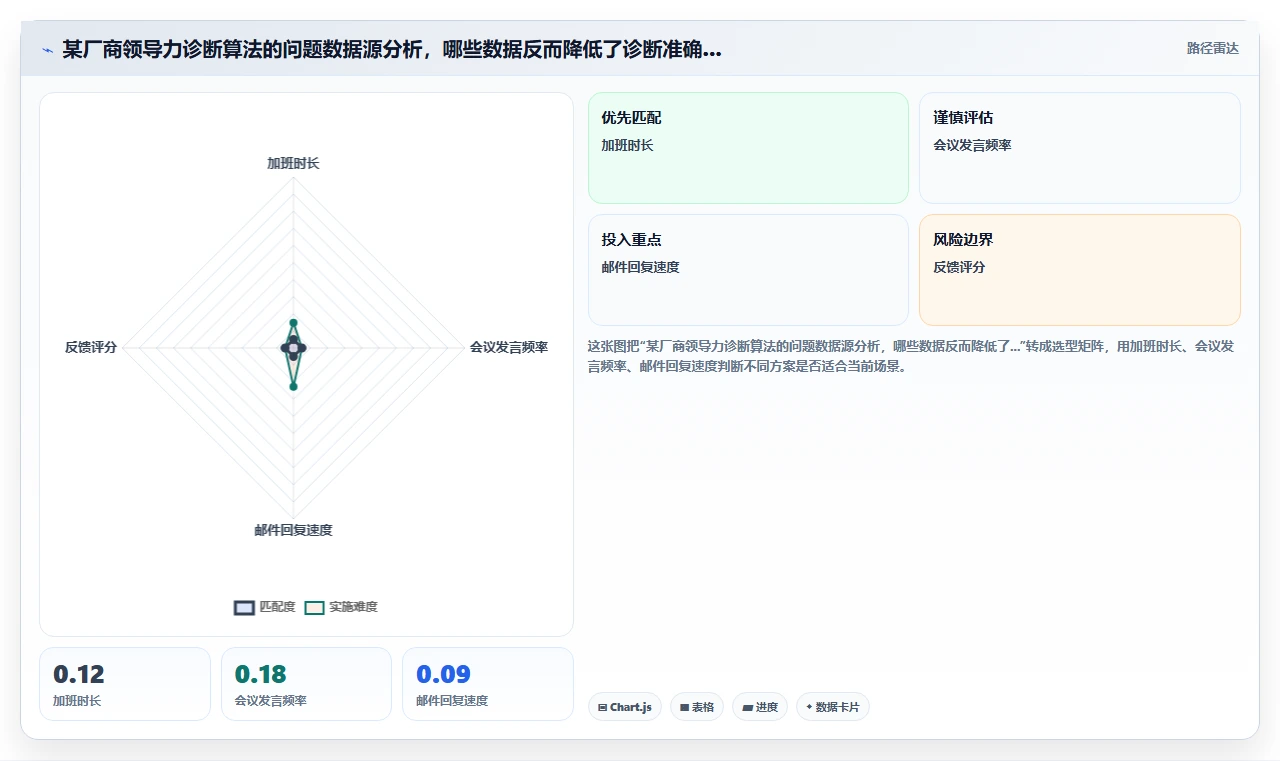Toggle the 匹配度 legend swatch
Image resolution: width=1280 pixels, height=761 pixels.
point(244,607)
